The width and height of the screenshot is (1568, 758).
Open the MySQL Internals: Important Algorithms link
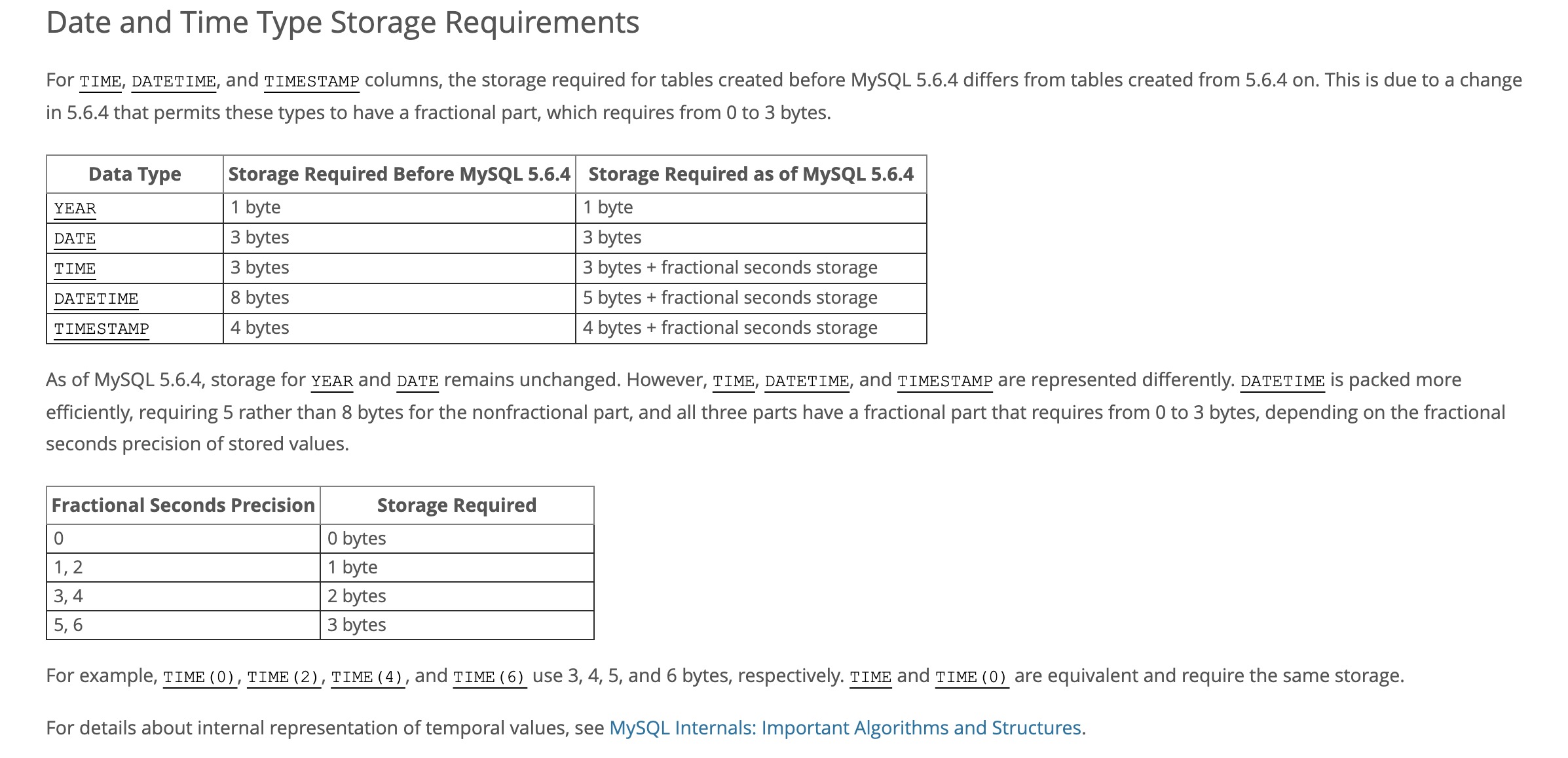tap(845, 728)
